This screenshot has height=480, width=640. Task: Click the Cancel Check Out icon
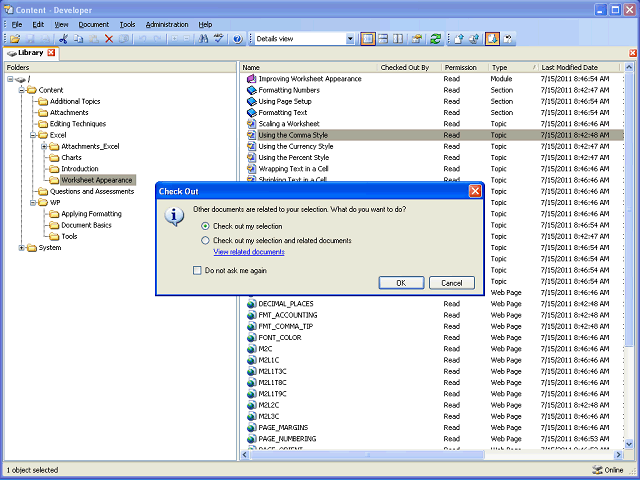point(508,39)
